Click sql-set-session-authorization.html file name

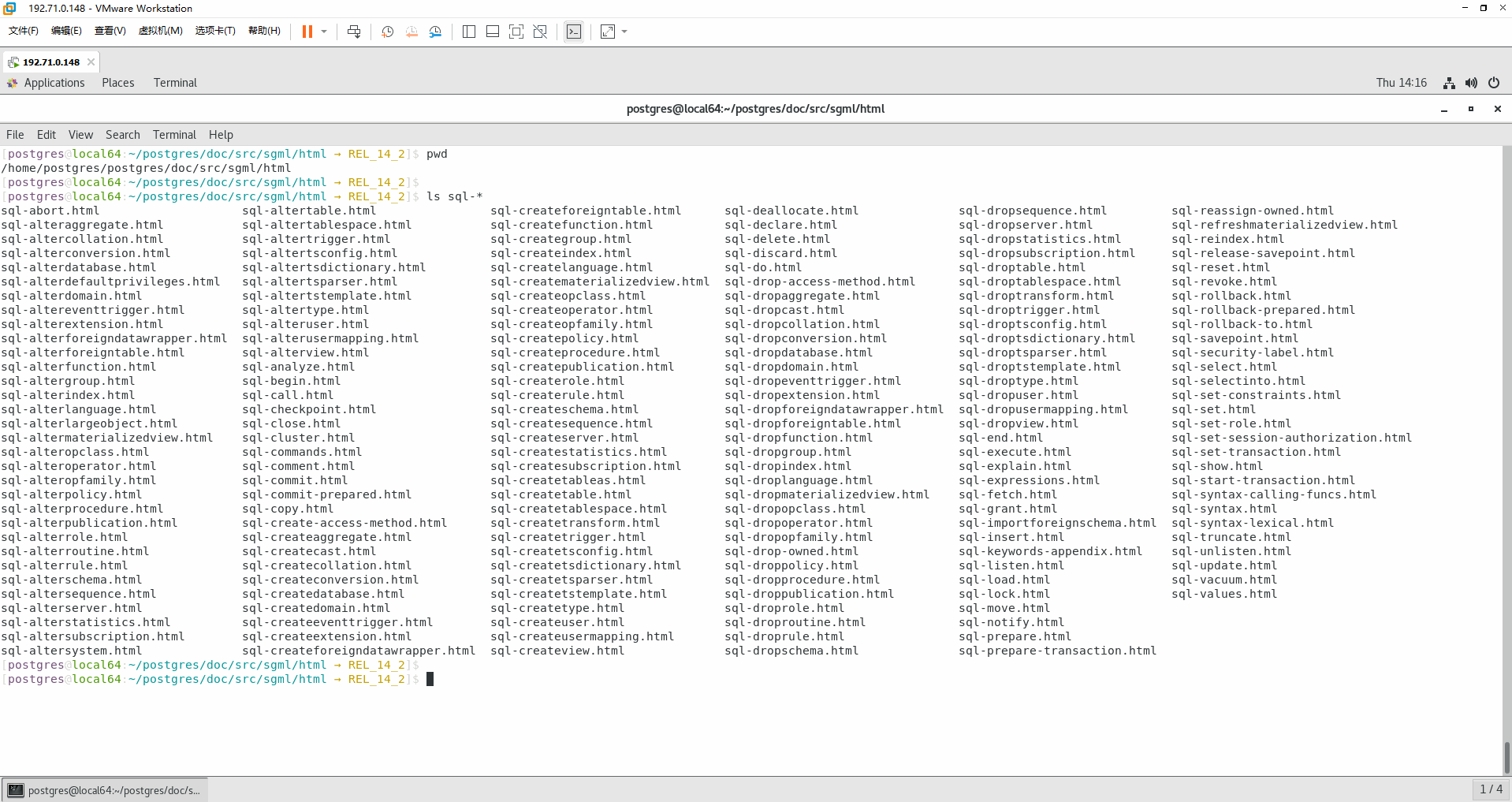[1291, 438]
